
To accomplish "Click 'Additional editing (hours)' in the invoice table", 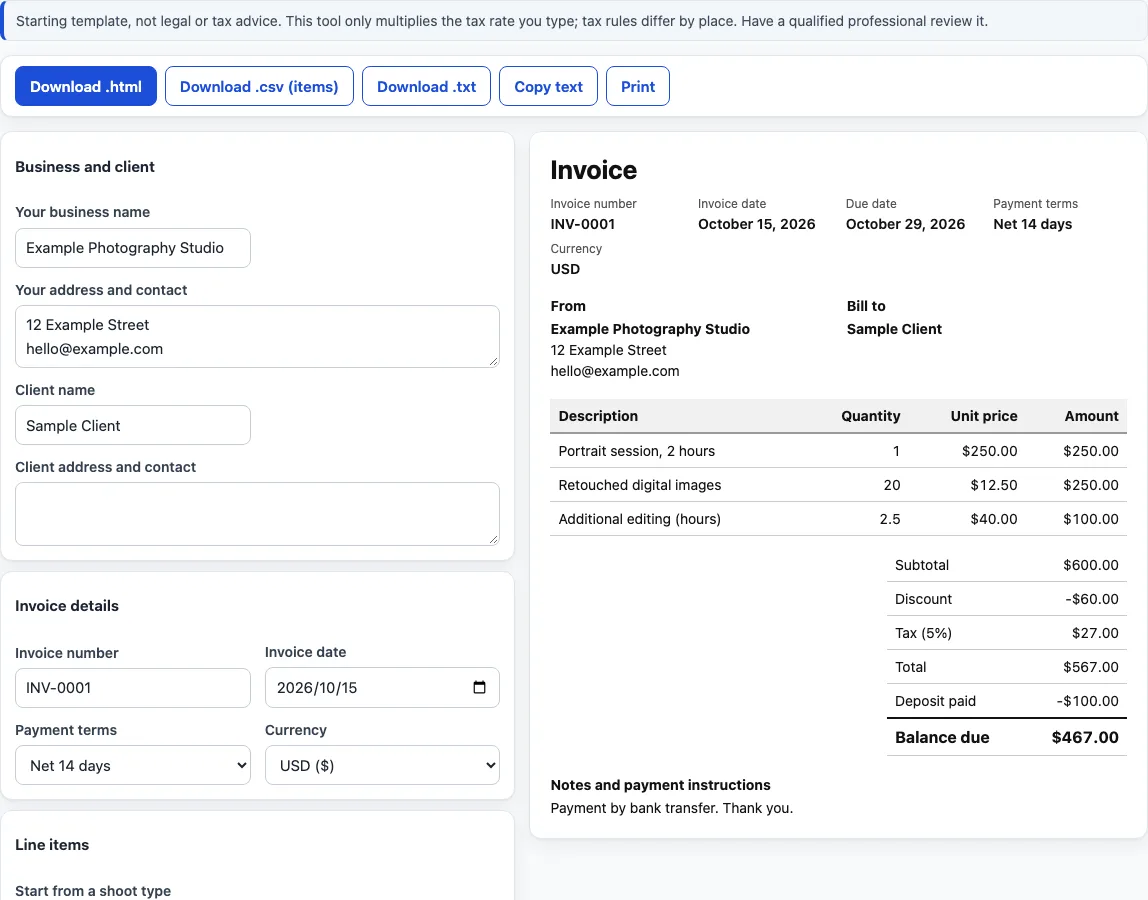I will point(639,519).
